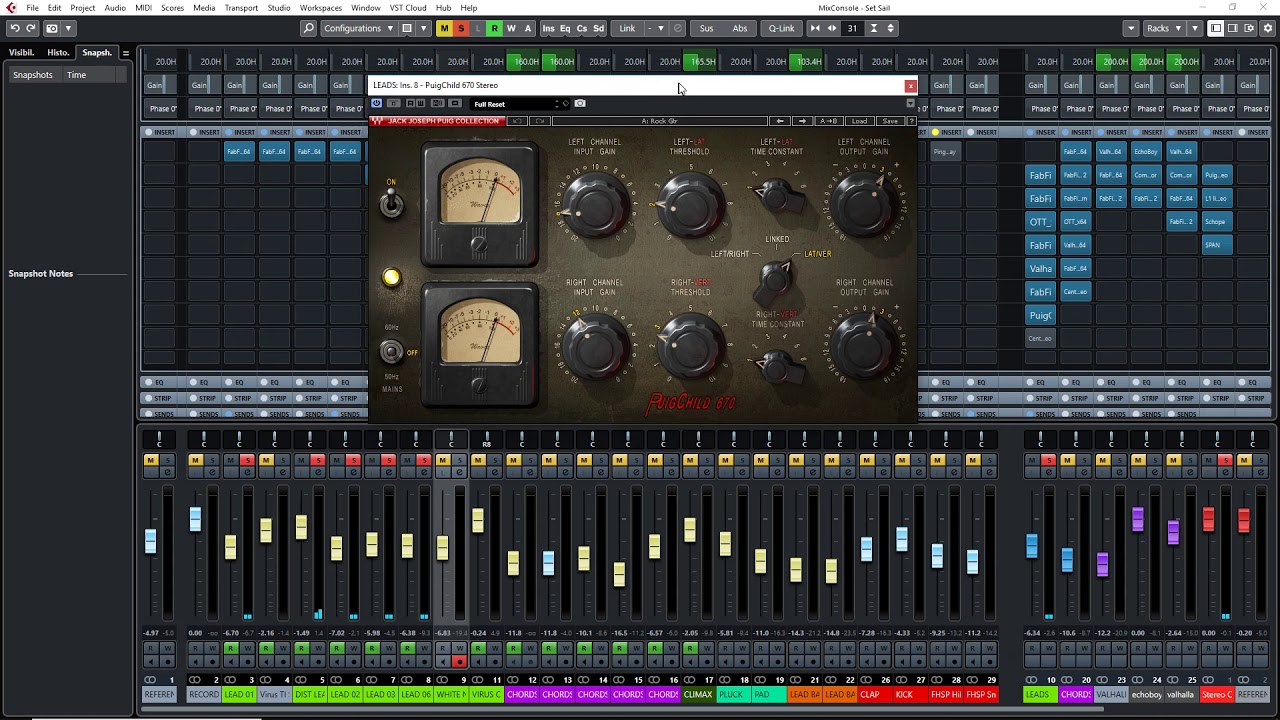The image size is (1280, 720).
Task: Open the Transport menu
Action: (x=241, y=7)
